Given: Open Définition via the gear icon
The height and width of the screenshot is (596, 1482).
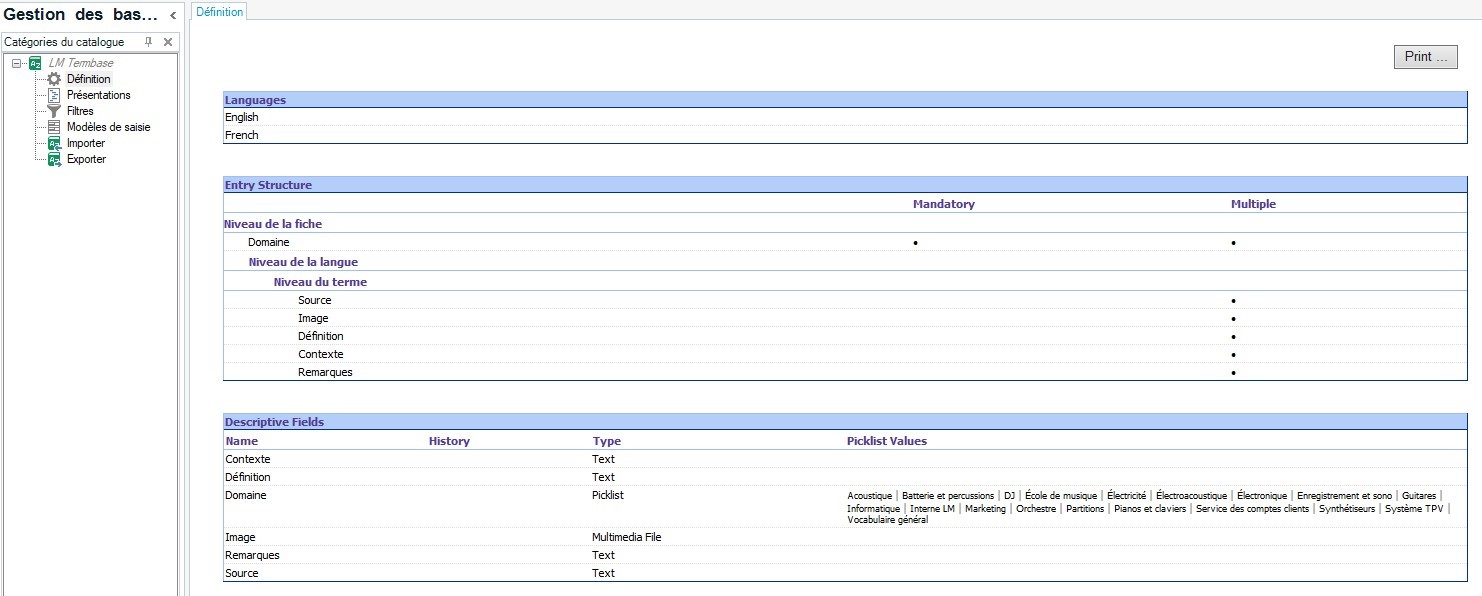Looking at the screenshot, I should point(54,78).
